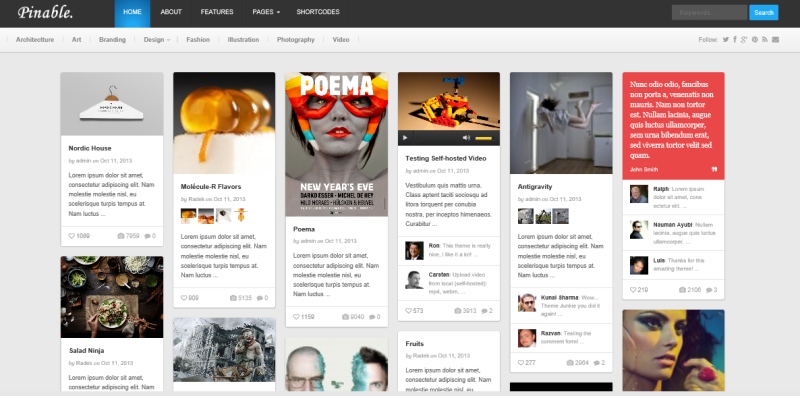Open the Nordic House post title

tap(90, 148)
